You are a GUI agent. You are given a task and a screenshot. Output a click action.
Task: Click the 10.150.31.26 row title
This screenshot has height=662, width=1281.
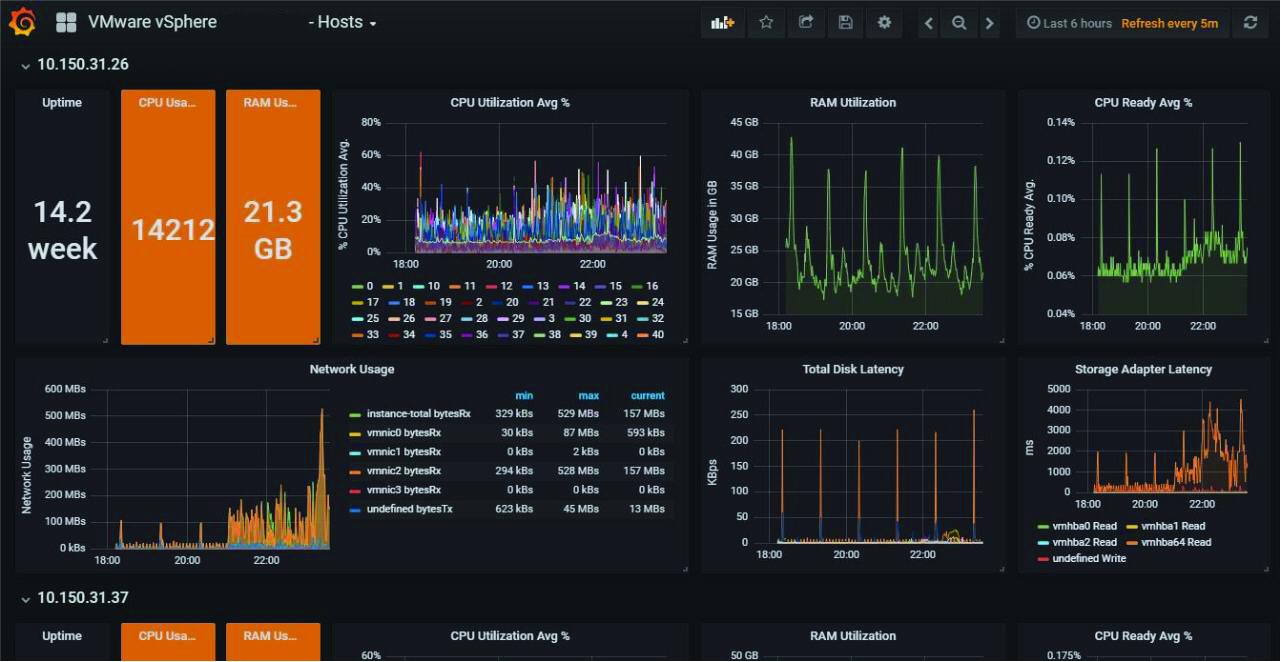coord(83,65)
